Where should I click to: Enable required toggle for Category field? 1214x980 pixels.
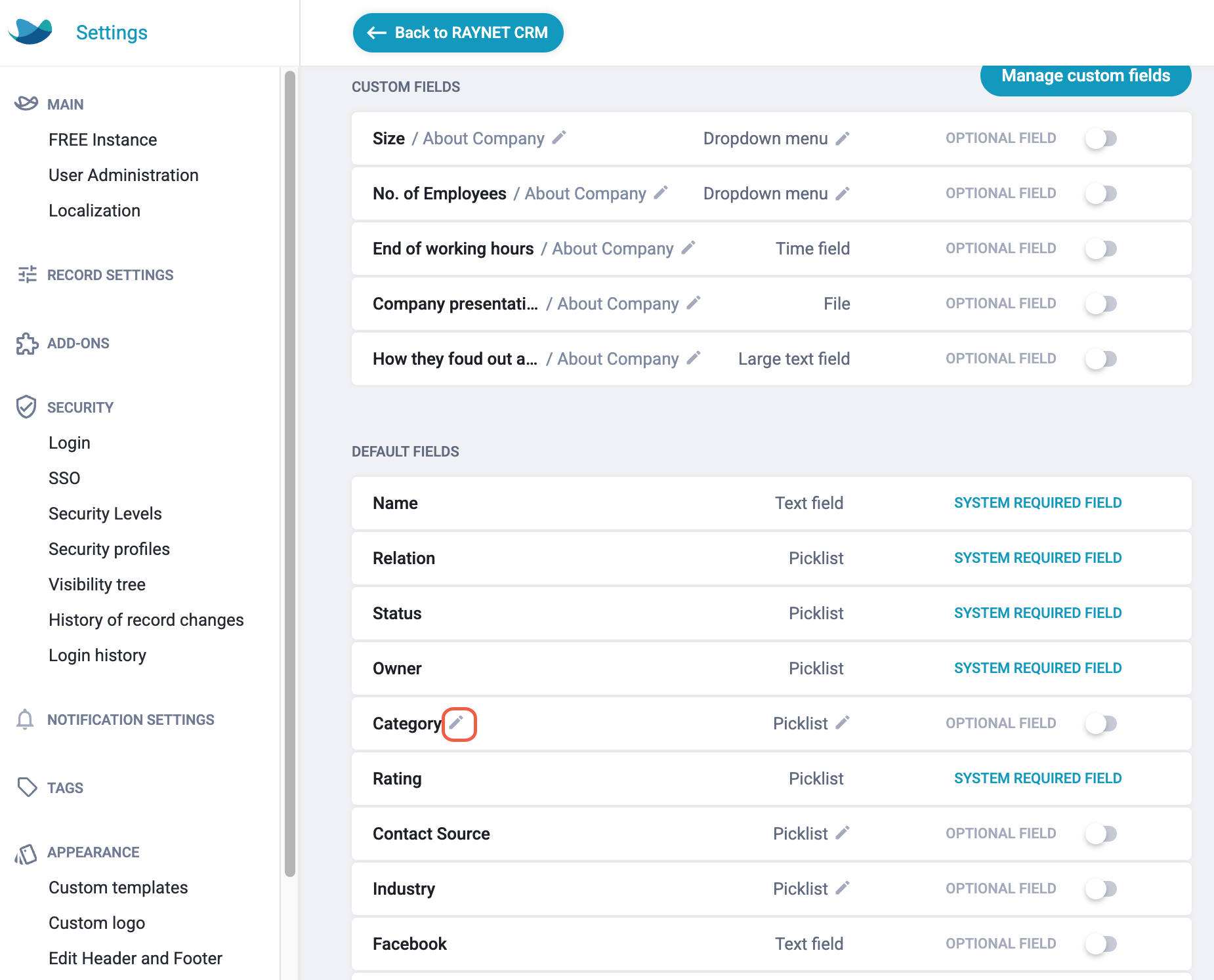click(x=1101, y=724)
